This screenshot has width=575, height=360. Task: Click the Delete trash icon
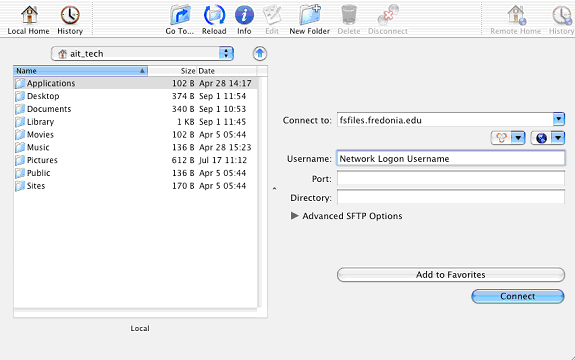point(349,19)
